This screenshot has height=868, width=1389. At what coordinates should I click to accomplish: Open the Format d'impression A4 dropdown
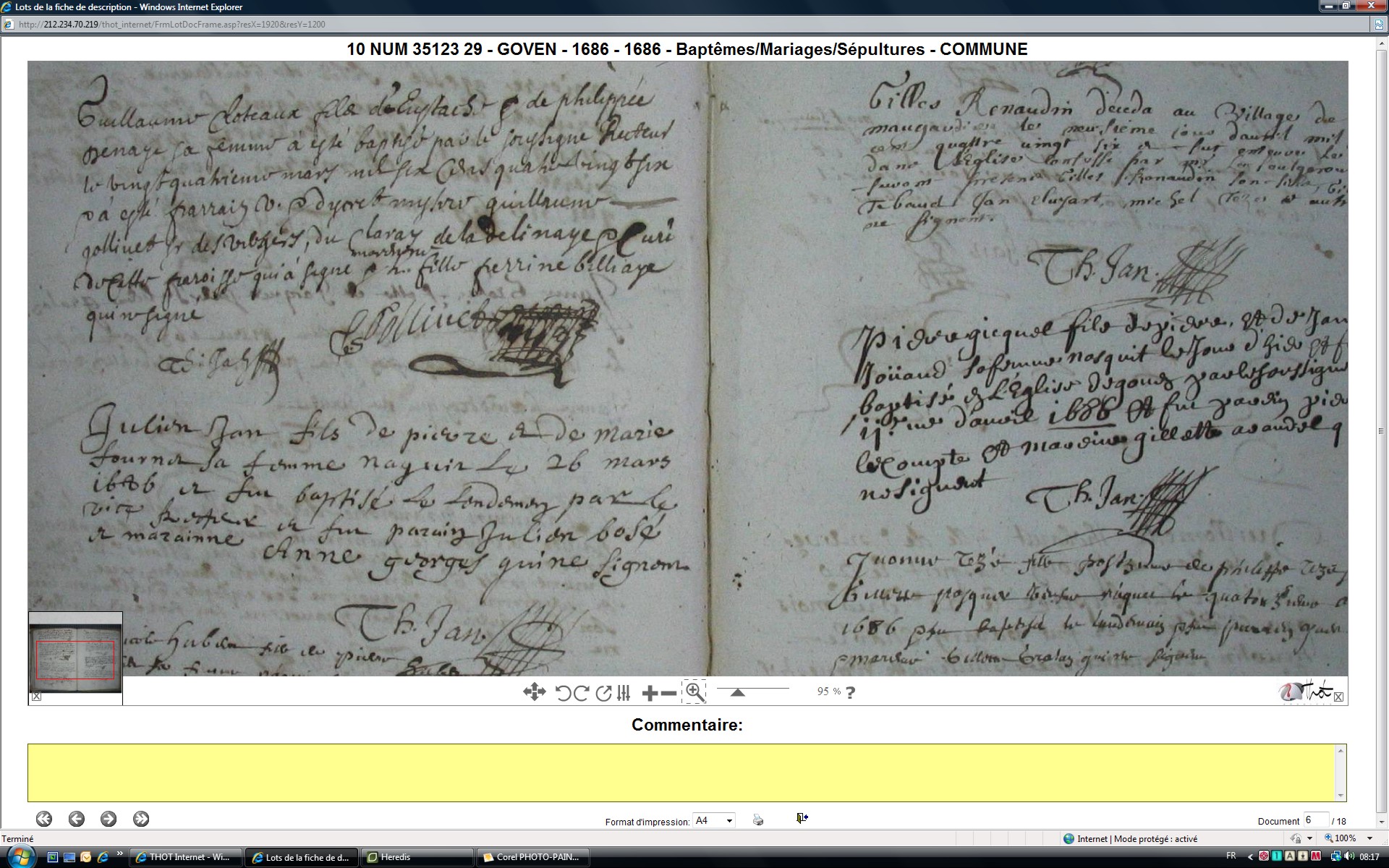pos(729,820)
